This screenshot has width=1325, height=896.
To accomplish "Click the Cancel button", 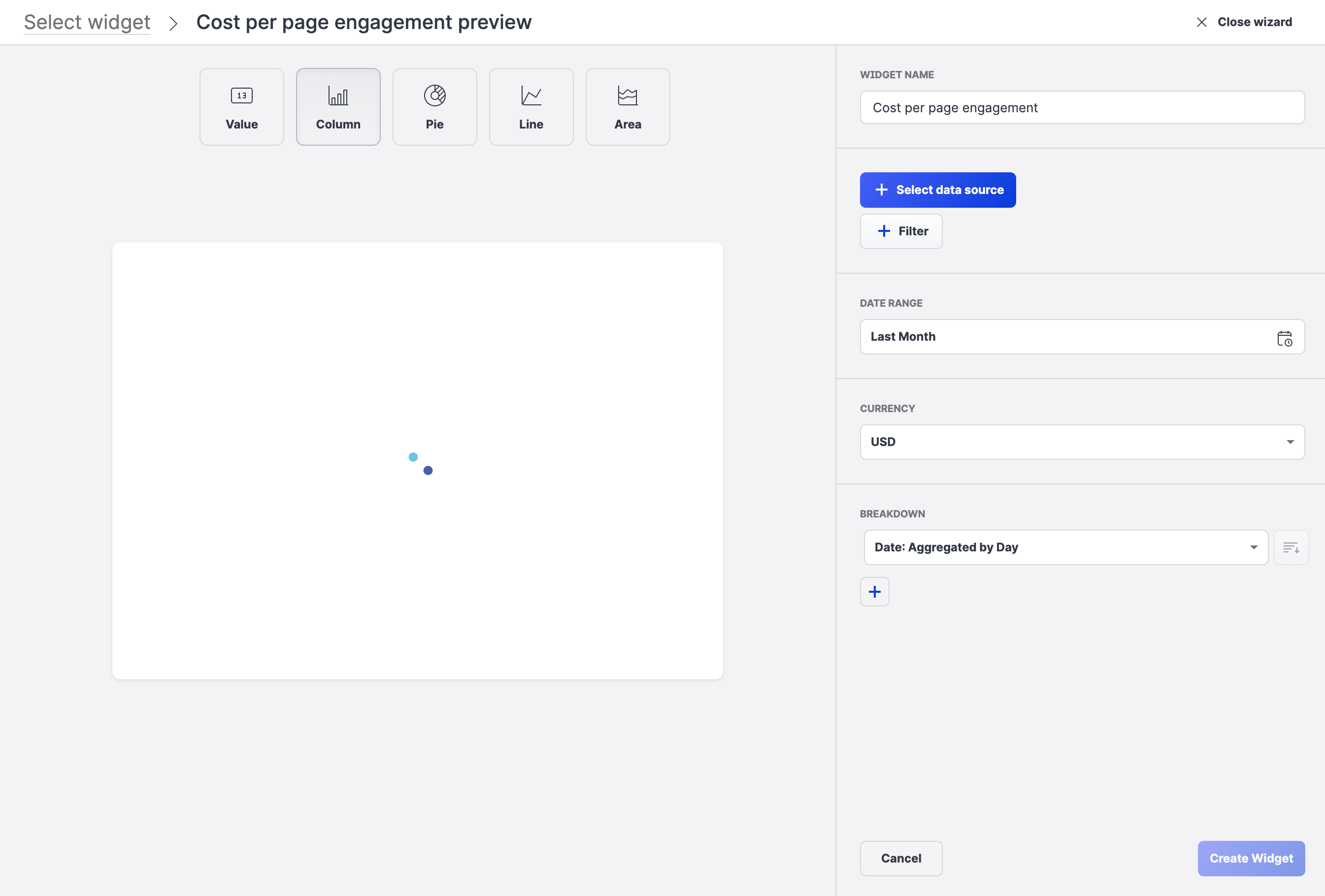I will [x=901, y=859].
